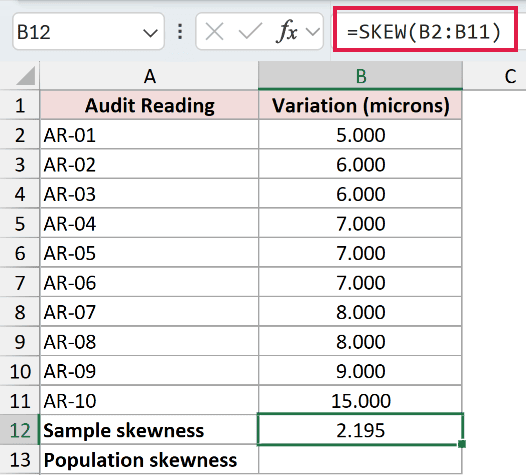Click the fill handle of cell B12
Screen dimensions: 526x475
(462, 444)
